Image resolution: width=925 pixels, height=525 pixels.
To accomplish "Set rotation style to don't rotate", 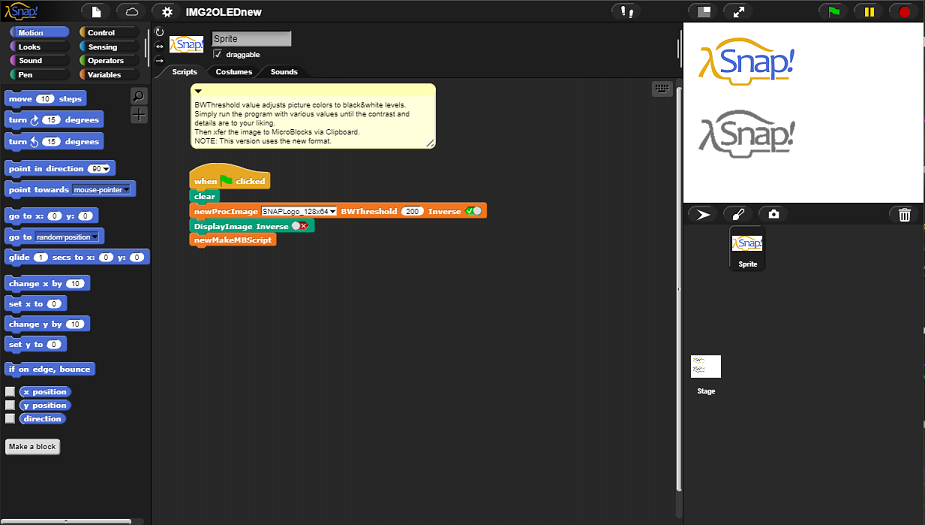I will pos(159,60).
